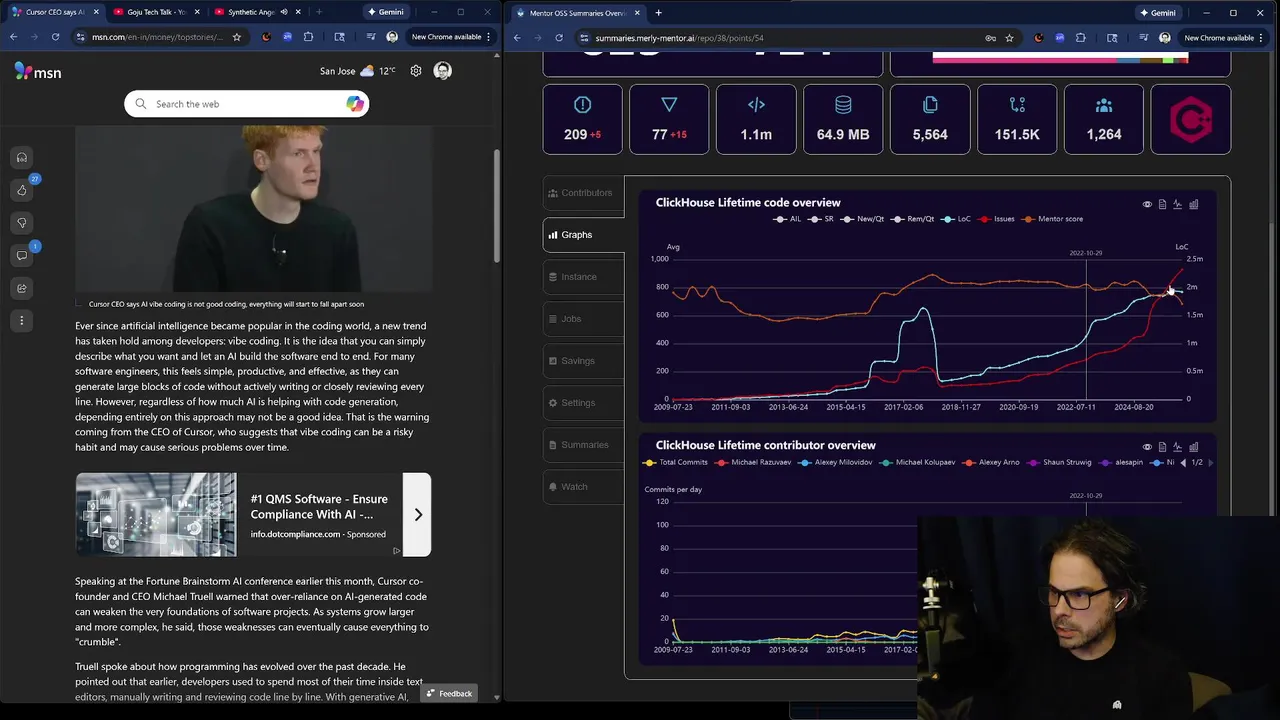The image size is (1280, 720).
Task: Click the contributors card showing 1,264
Action: point(1104,119)
